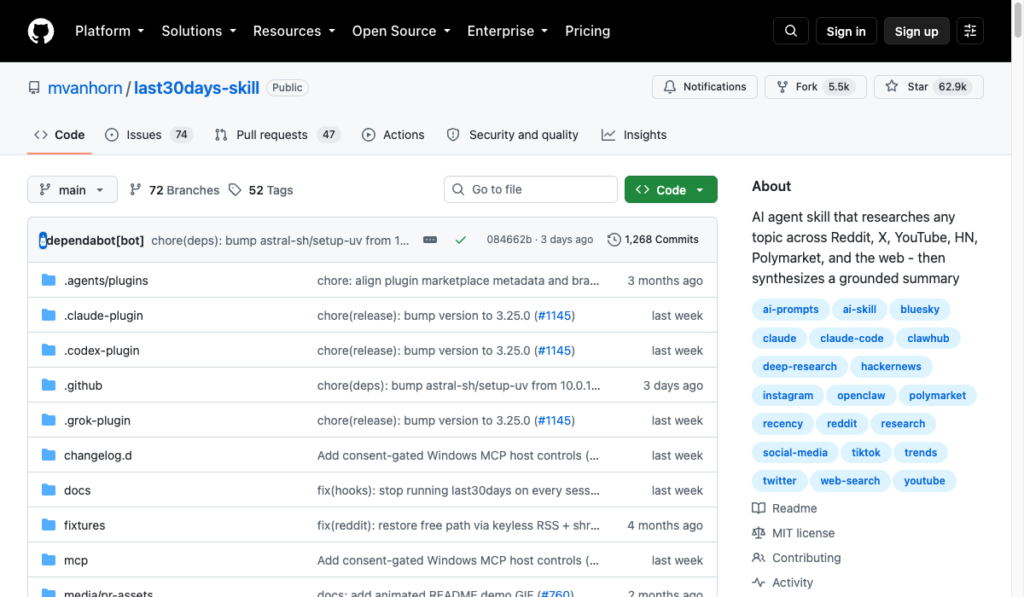Click the polymarket topic tag
Screen dimensions: 1024x597
click(x=937, y=395)
